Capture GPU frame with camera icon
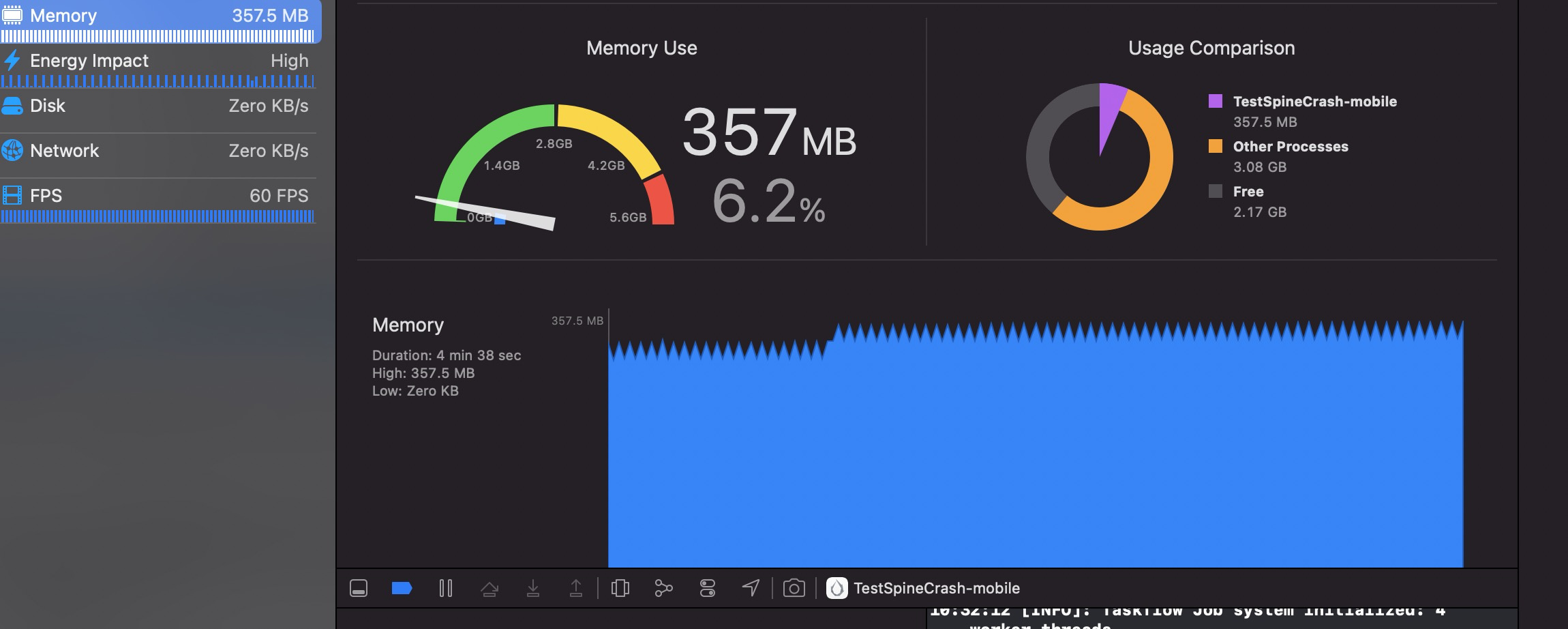1568x629 pixels. (x=794, y=588)
